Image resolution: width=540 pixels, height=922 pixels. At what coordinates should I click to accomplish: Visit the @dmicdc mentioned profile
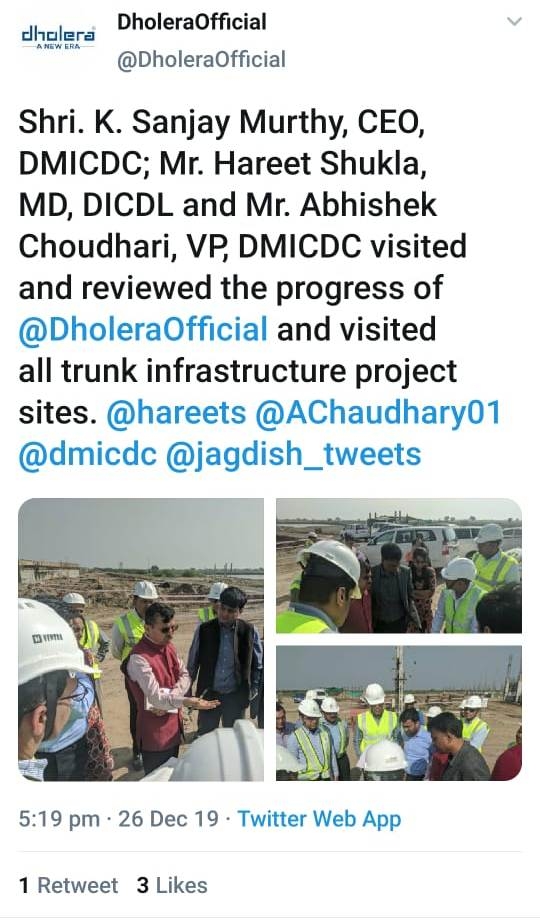pyautogui.click(x=88, y=455)
